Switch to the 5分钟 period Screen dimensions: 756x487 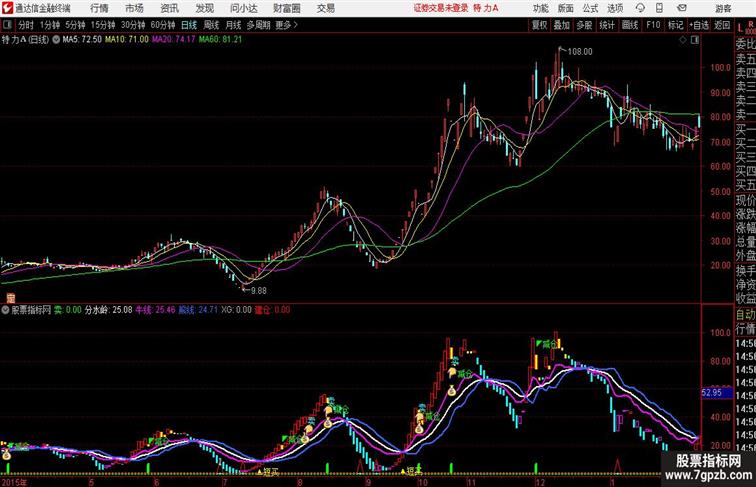(75, 25)
